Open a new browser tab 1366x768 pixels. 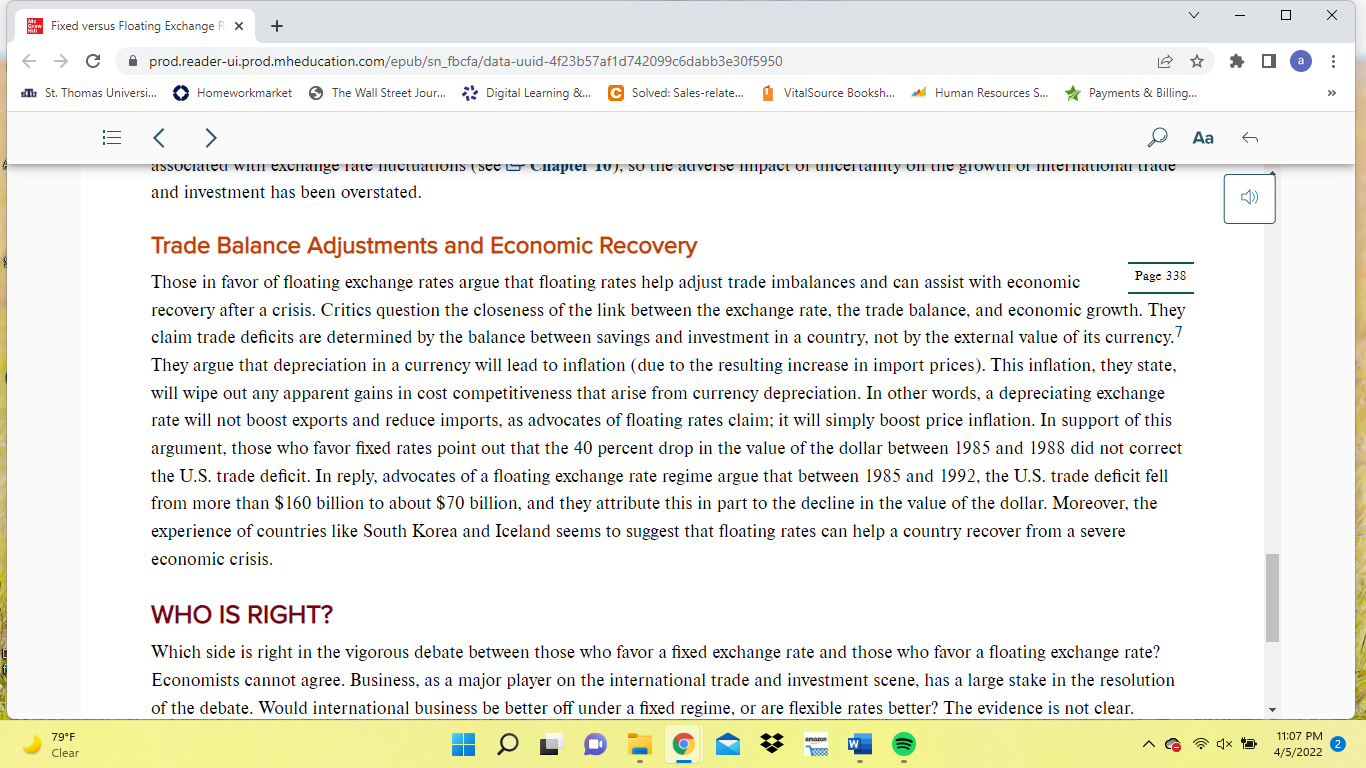[x=277, y=25]
